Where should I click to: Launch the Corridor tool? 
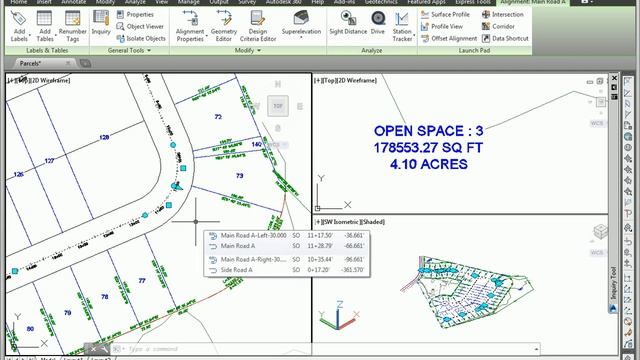click(498, 27)
